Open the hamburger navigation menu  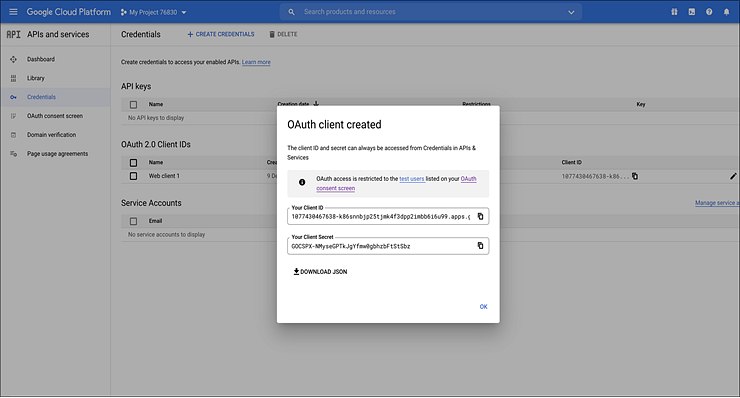coord(13,12)
